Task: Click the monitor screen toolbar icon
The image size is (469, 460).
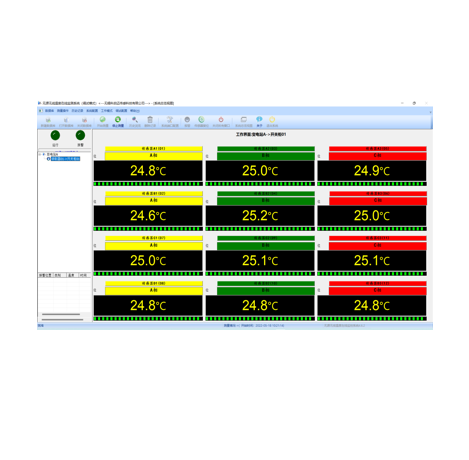Action: point(244,119)
